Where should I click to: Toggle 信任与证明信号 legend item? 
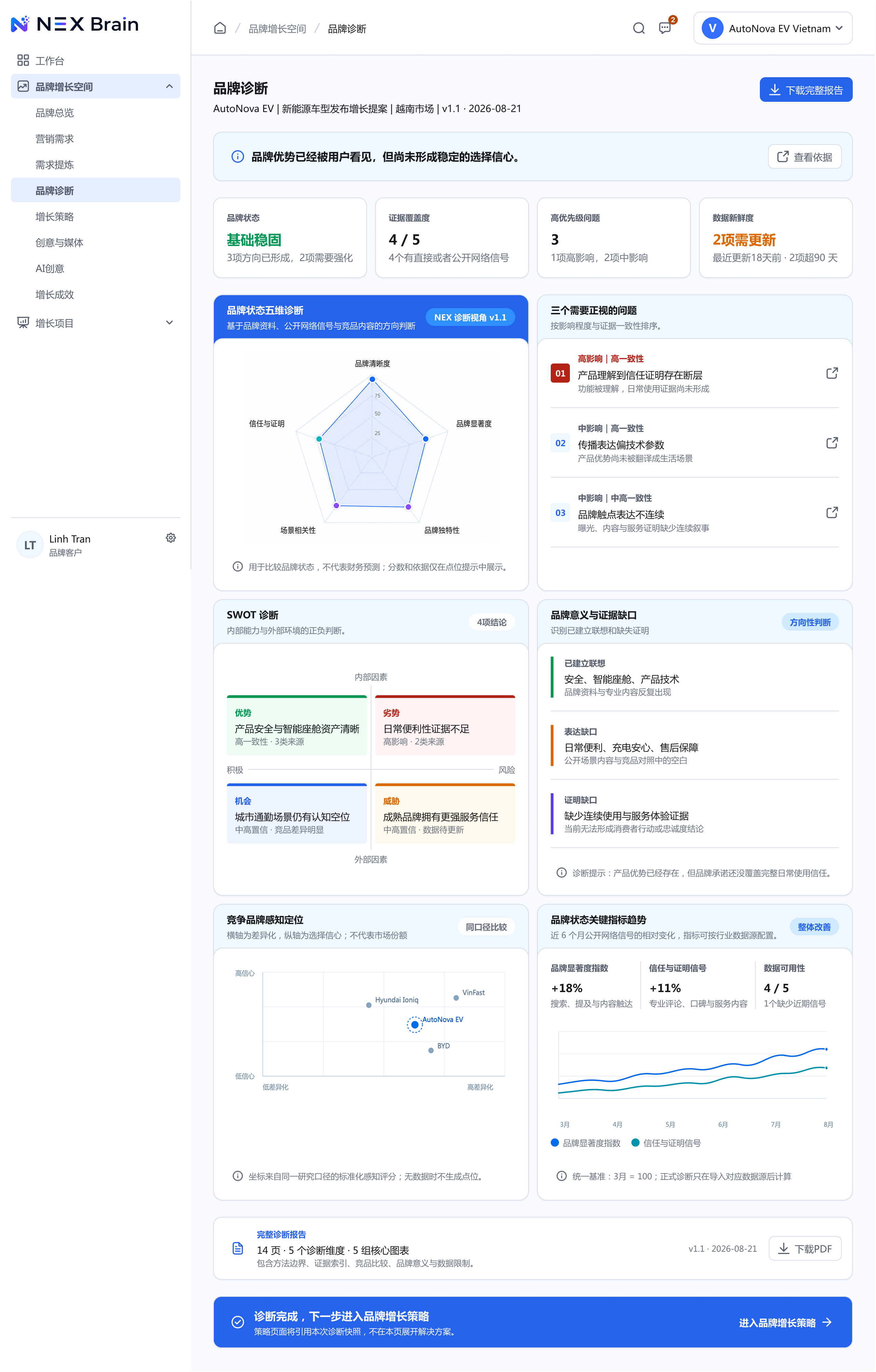pos(666,1142)
